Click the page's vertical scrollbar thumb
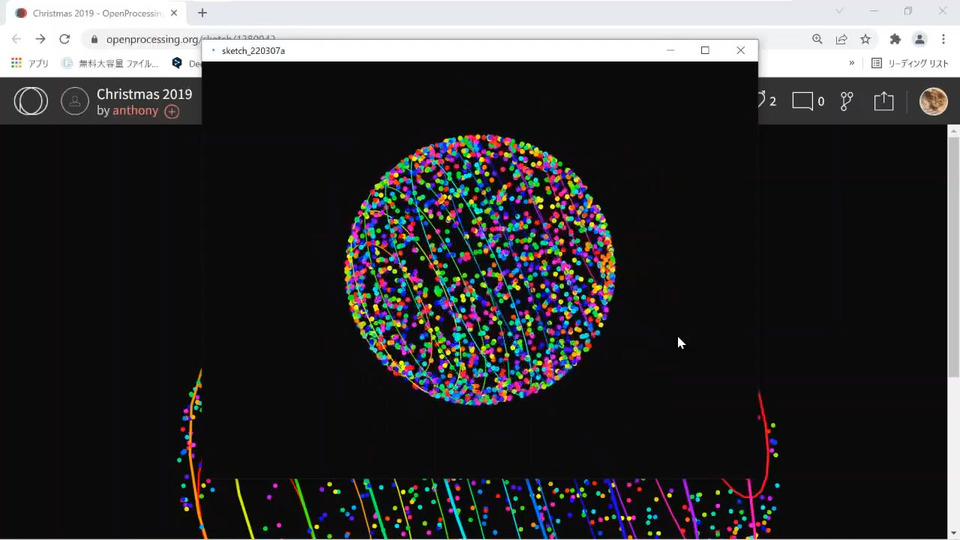This screenshot has width=960, height=540. coord(954,257)
